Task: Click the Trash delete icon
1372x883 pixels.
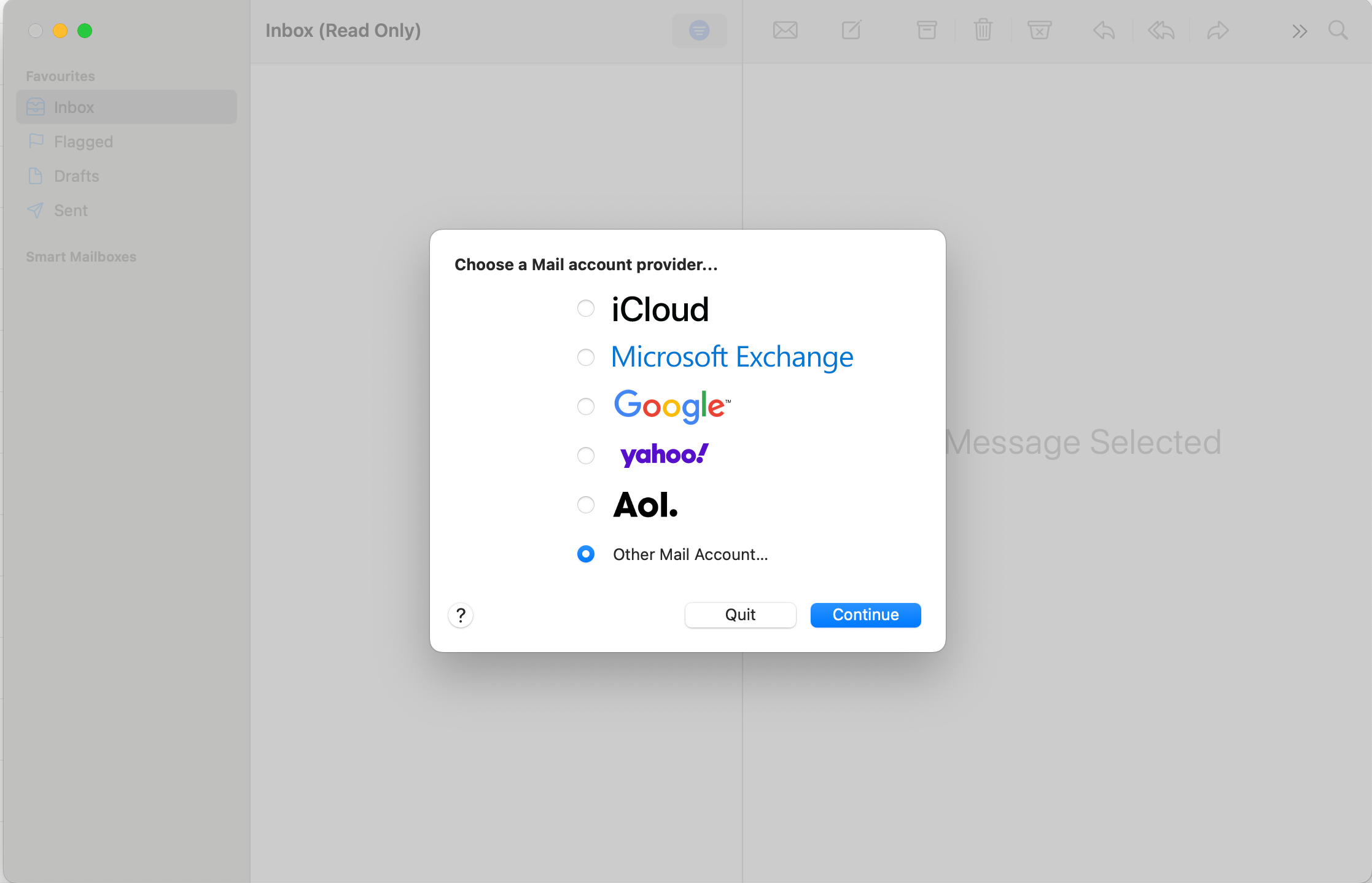Action: click(x=983, y=30)
